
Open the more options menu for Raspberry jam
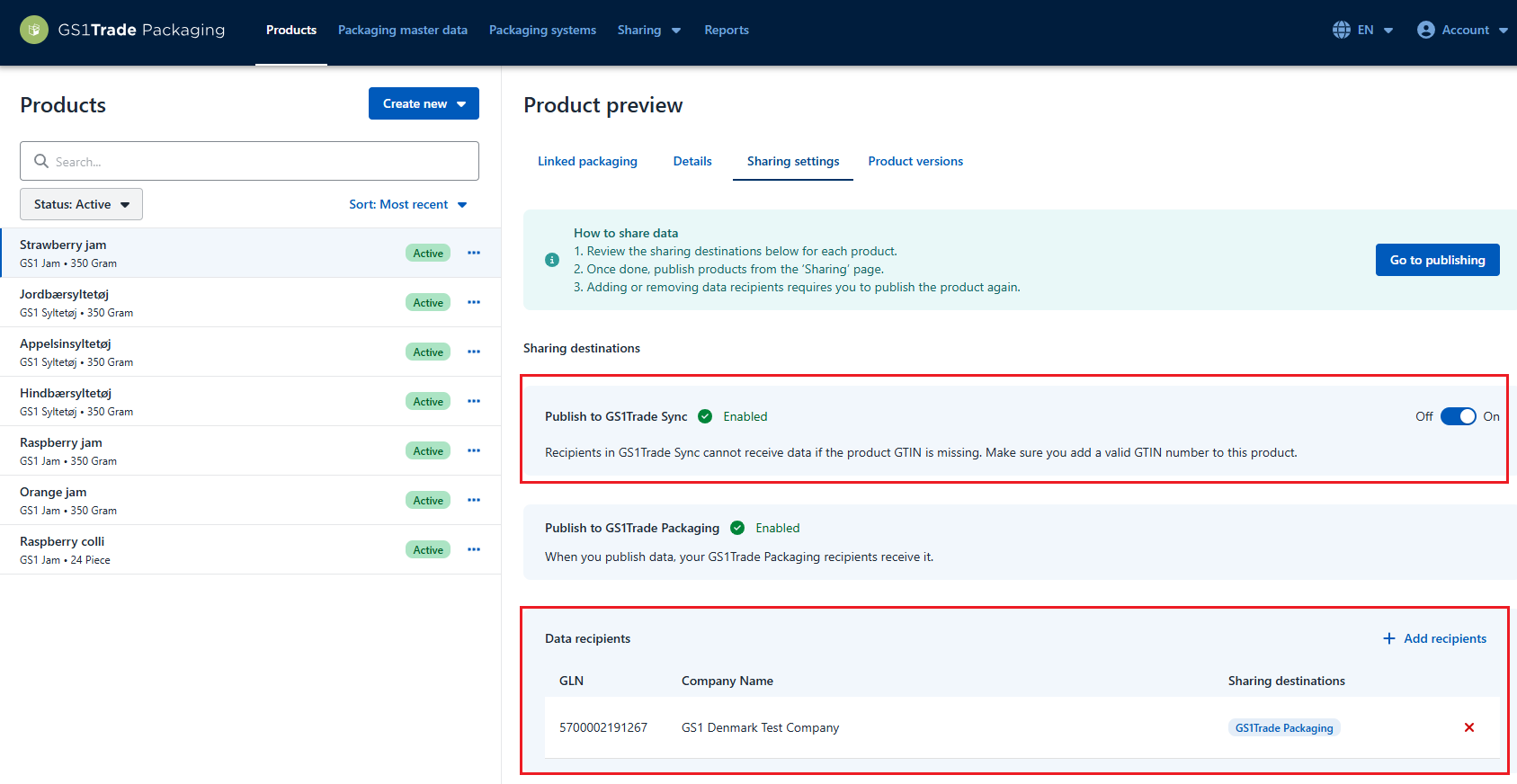[x=474, y=450]
